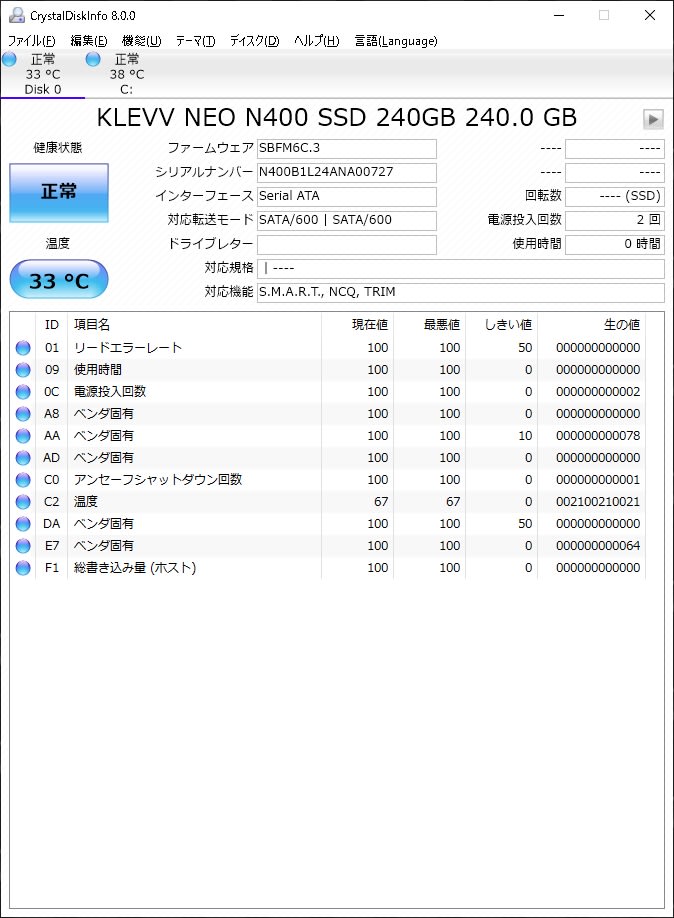Click the firmware field SBFM6C.3
674x918 pixels.
tap(347, 149)
